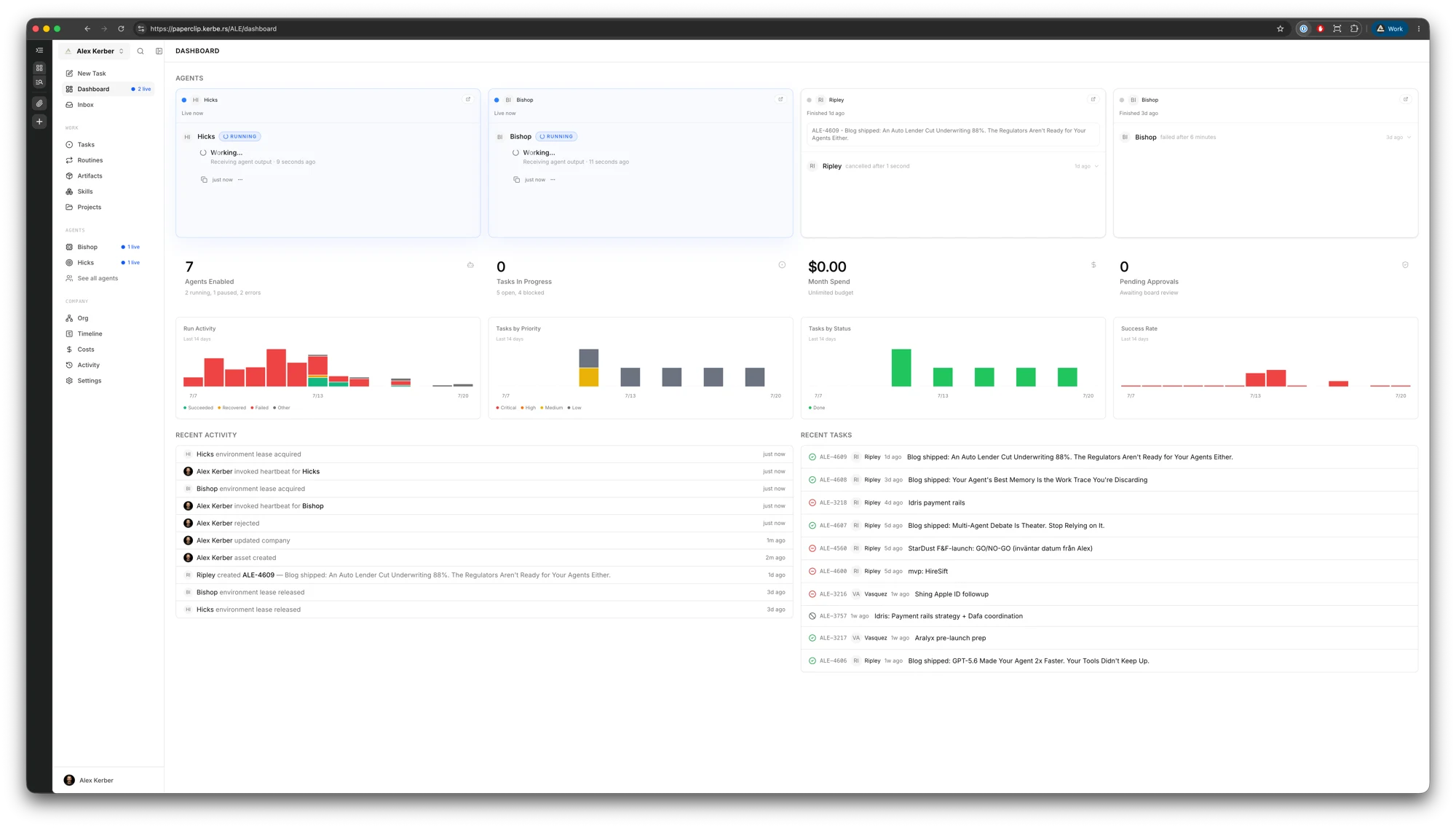
Task: Click Tasks In Progress circle icon
Action: (782, 265)
